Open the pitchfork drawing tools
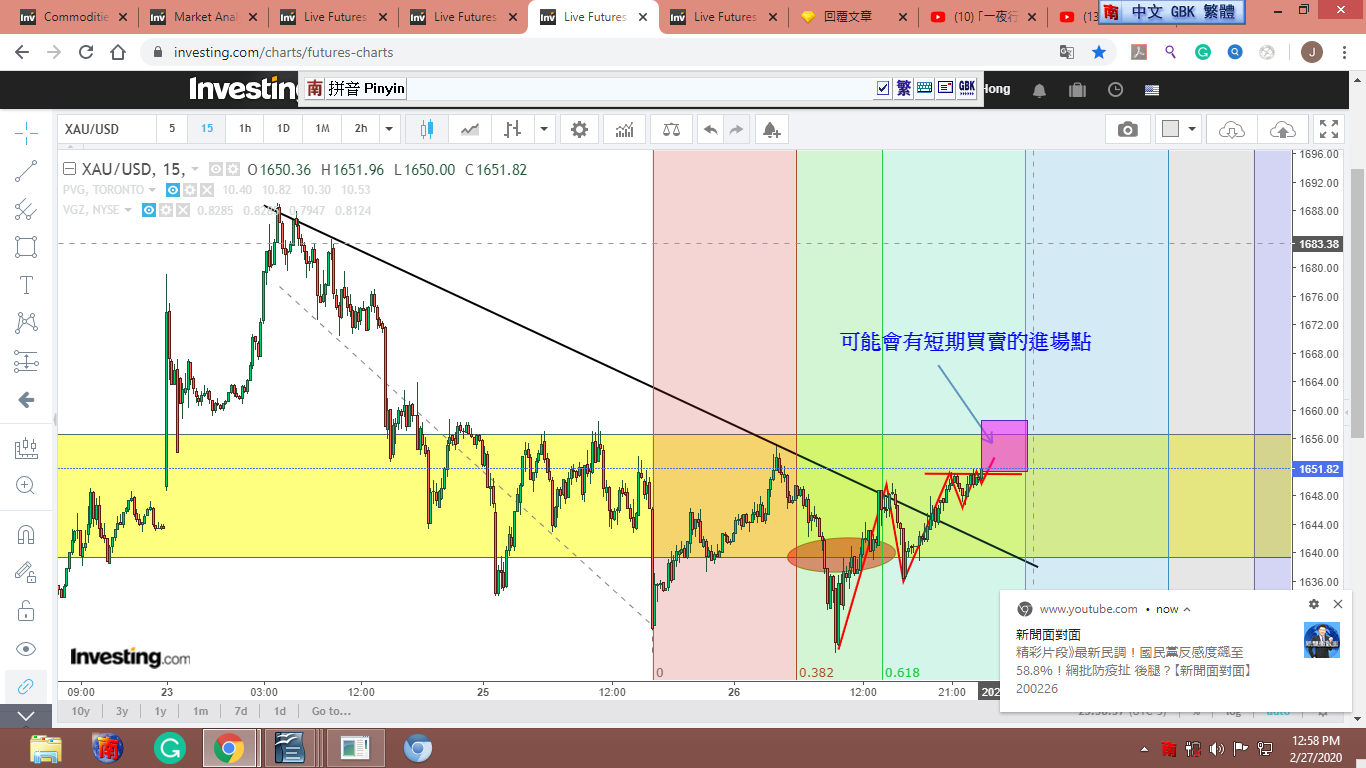The image size is (1366, 768). (26, 209)
